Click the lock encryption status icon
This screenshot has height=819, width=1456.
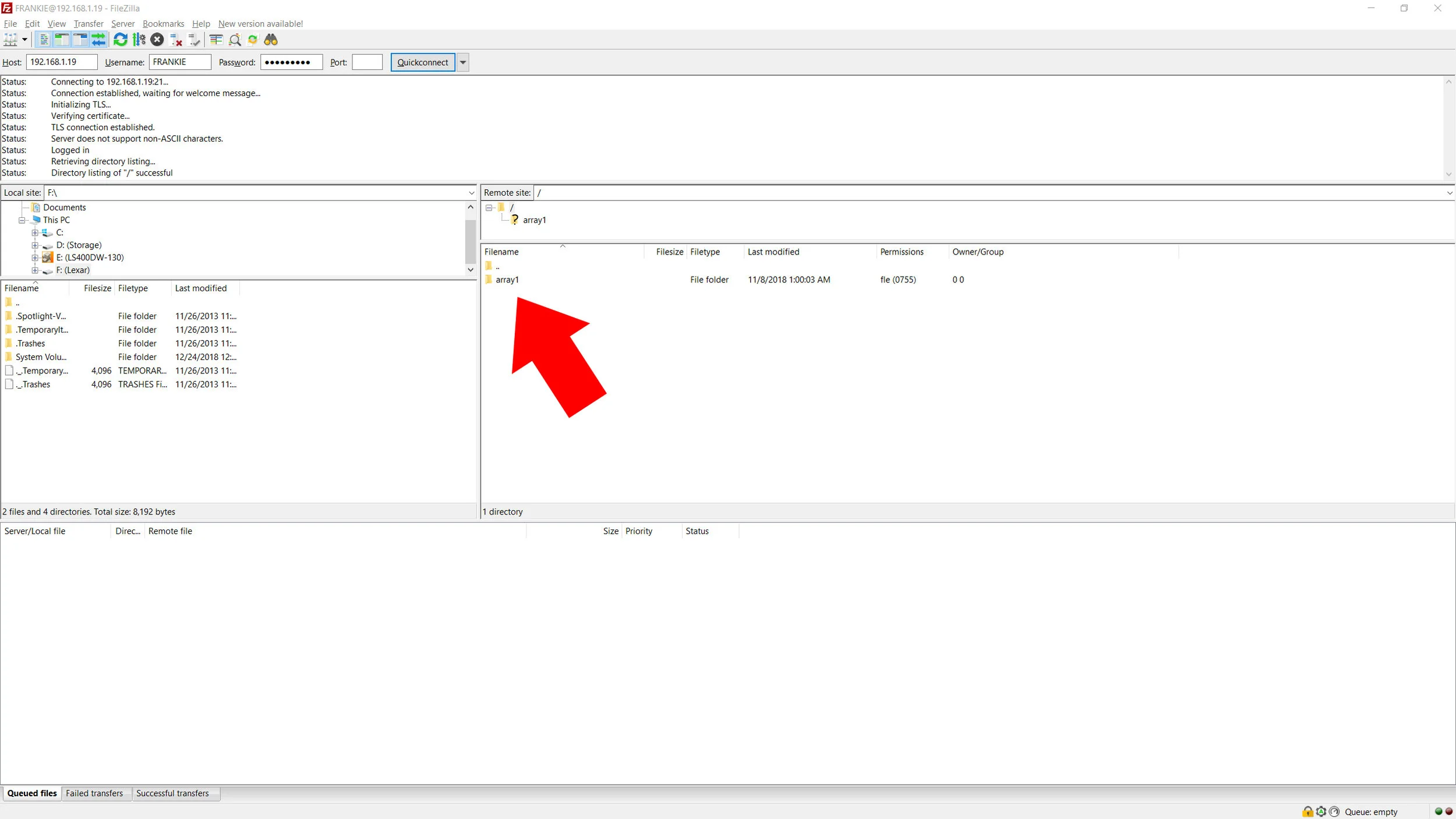1307,811
